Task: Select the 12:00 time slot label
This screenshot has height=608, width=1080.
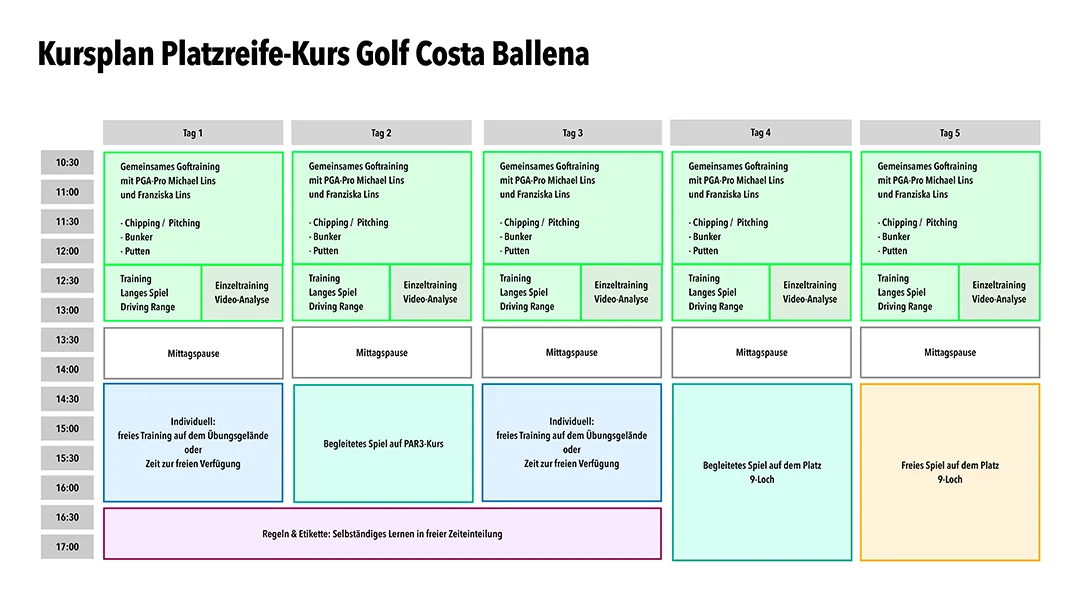Action: coord(67,251)
